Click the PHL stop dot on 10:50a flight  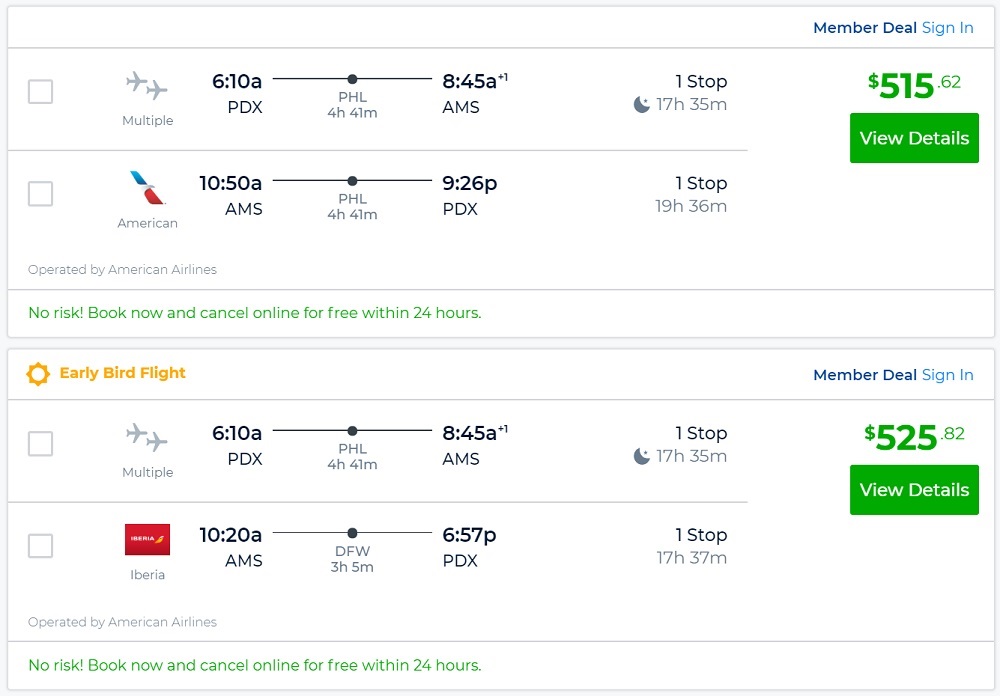[352, 181]
